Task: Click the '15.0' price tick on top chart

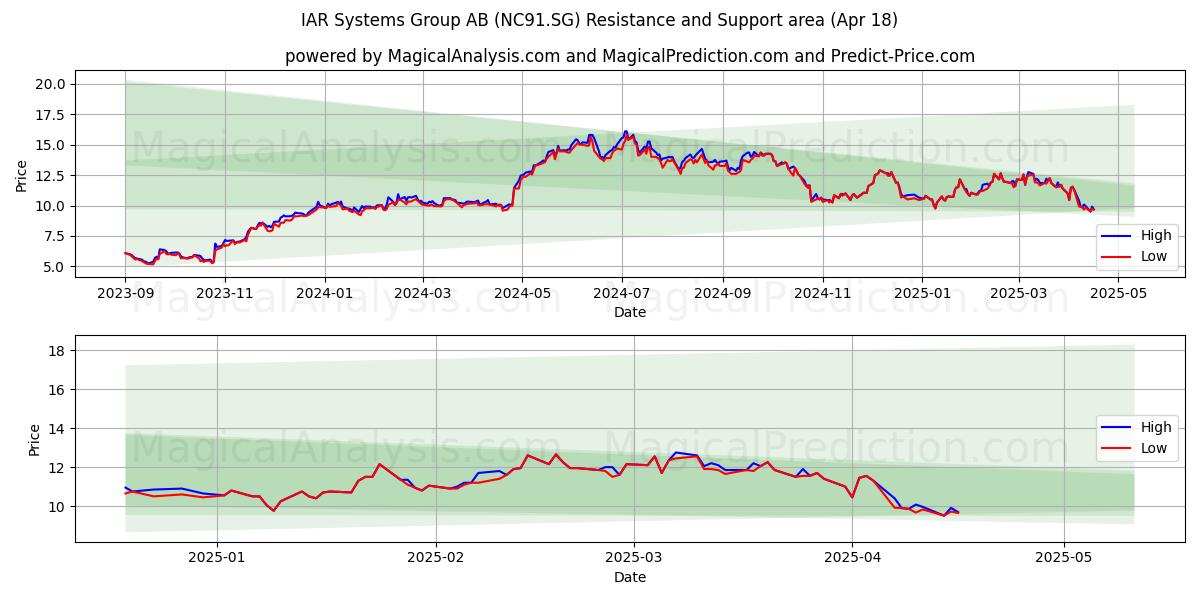Action: click(52, 145)
